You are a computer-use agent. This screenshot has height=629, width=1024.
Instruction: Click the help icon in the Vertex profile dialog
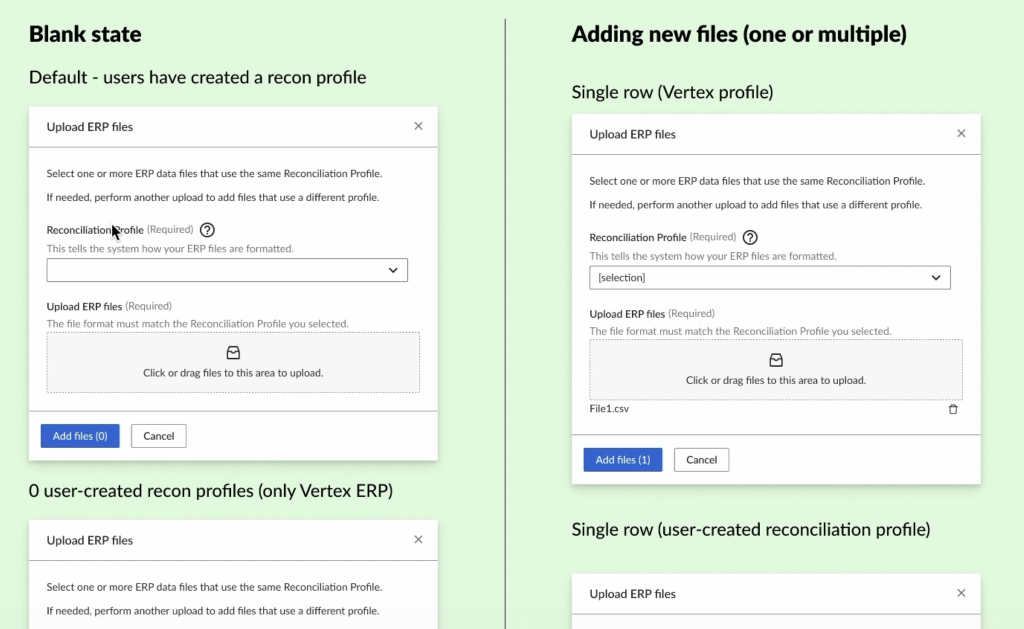tap(750, 238)
